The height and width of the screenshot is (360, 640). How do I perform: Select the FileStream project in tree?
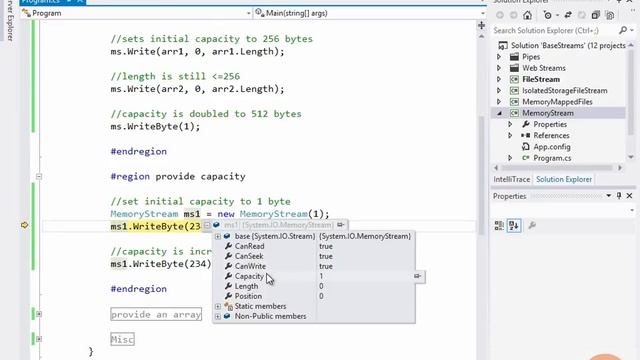pos(541,79)
